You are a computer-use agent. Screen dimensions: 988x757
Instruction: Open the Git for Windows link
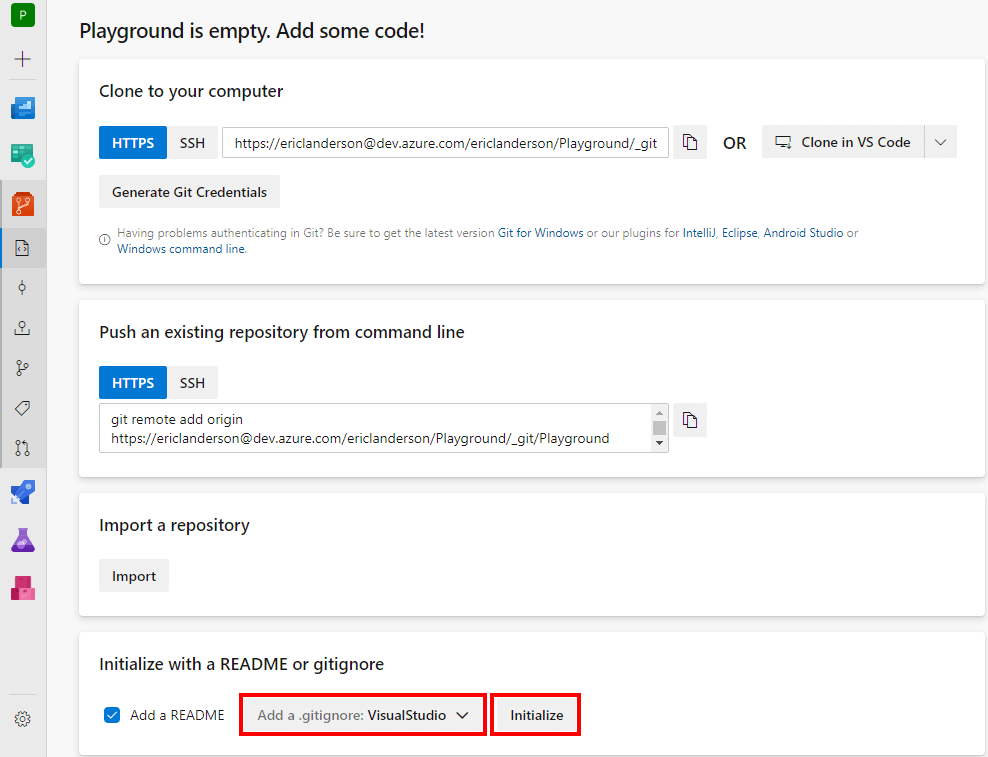point(541,233)
